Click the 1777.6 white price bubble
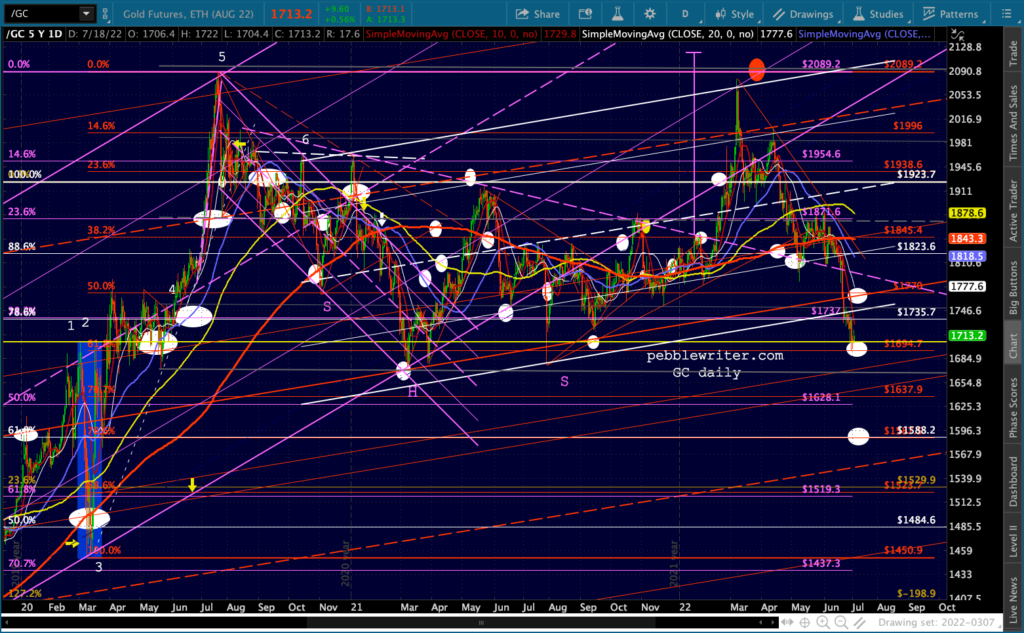This screenshot has width=1024, height=633. 967,286
